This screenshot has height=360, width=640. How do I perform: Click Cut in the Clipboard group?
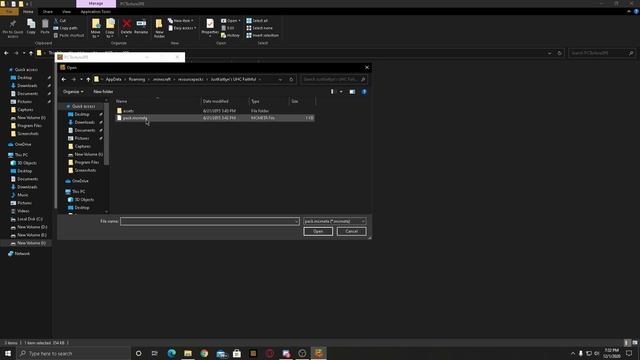(60, 20)
